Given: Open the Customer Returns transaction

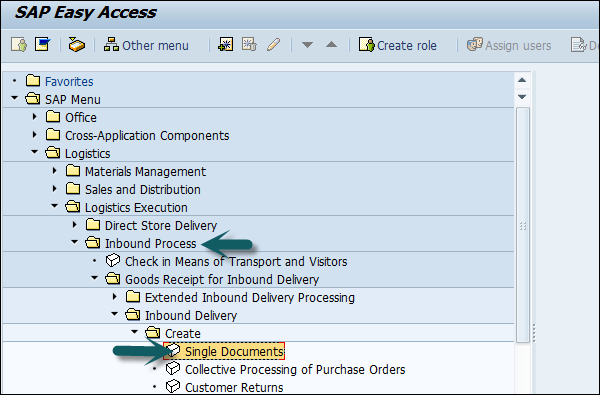Looking at the screenshot, I should (234, 387).
